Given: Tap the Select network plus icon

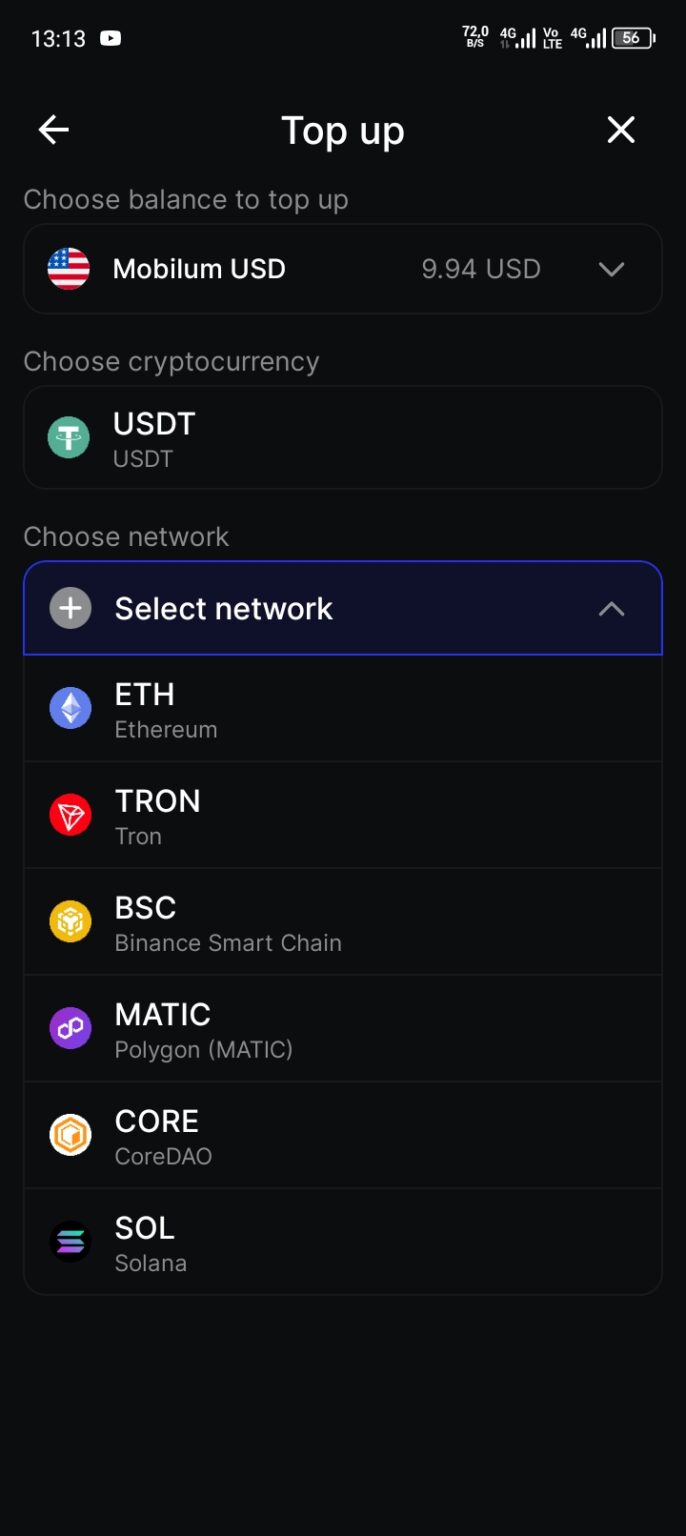Looking at the screenshot, I should point(70,609).
